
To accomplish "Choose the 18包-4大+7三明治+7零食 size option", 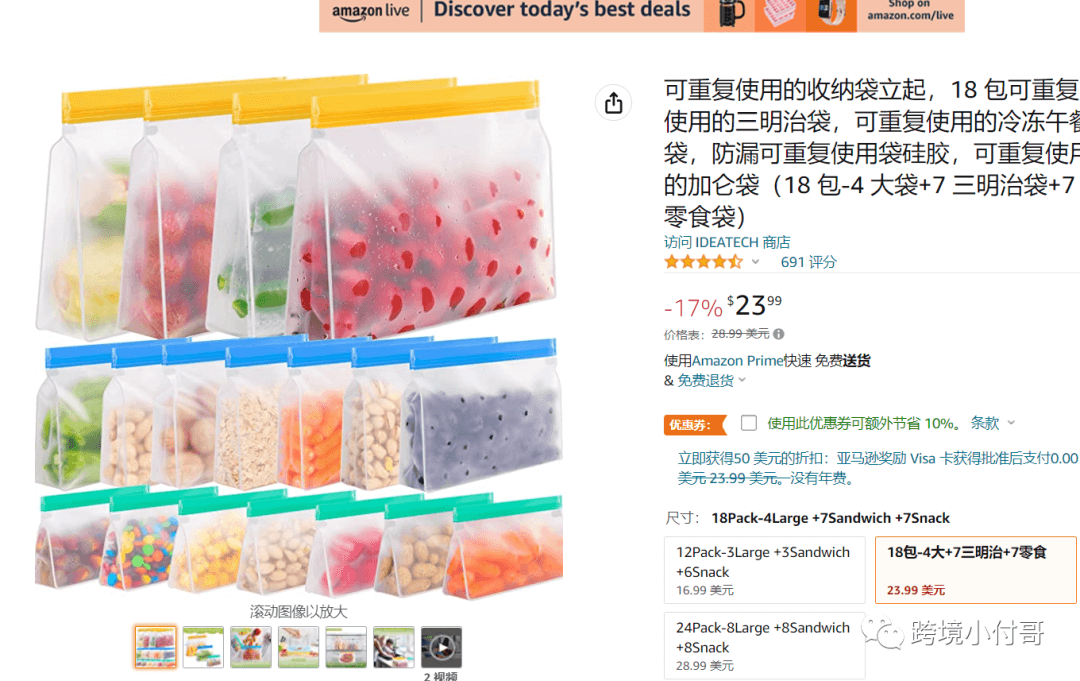I will click(x=975, y=570).
